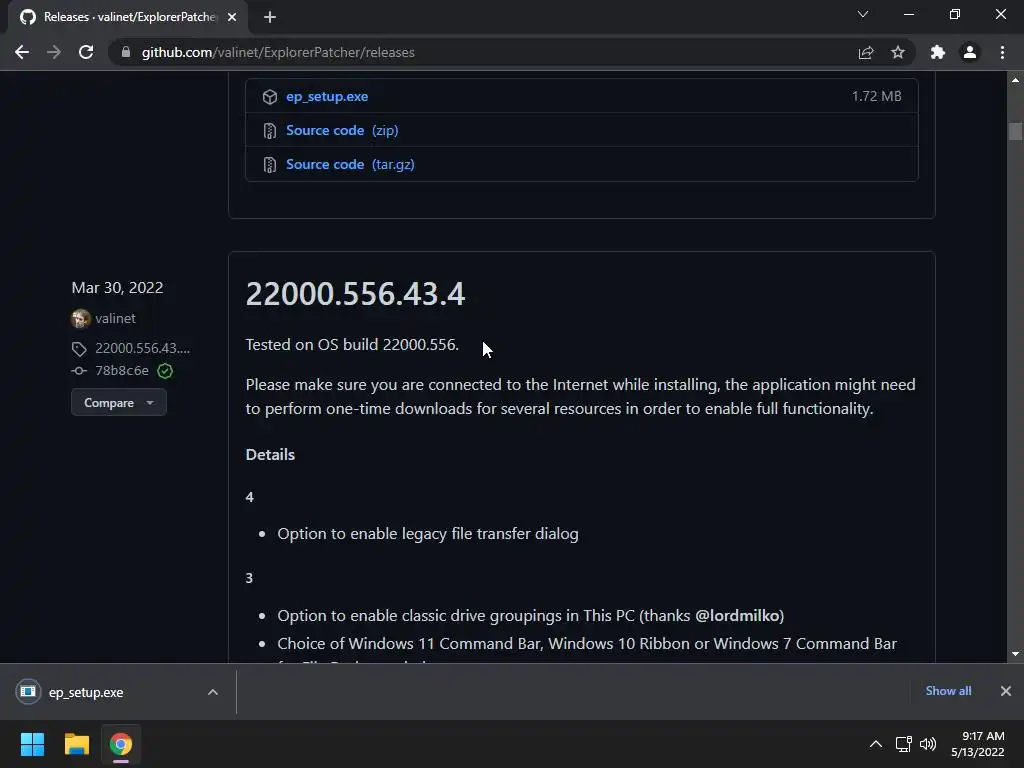Open File Explorer from taskbar
The height and width of the screenshot is (768, 1024).
(76, 744)
